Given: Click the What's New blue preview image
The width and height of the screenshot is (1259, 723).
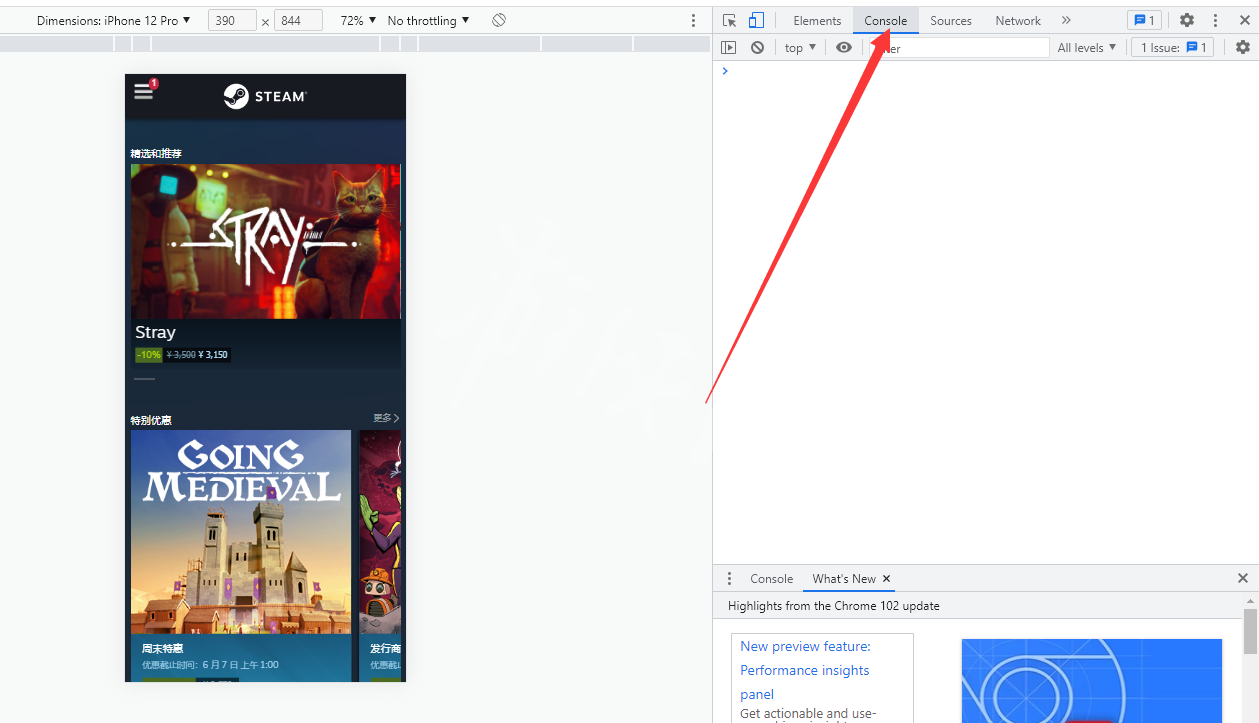Looking at the screenshot, I should click(x=1091, y=681).
